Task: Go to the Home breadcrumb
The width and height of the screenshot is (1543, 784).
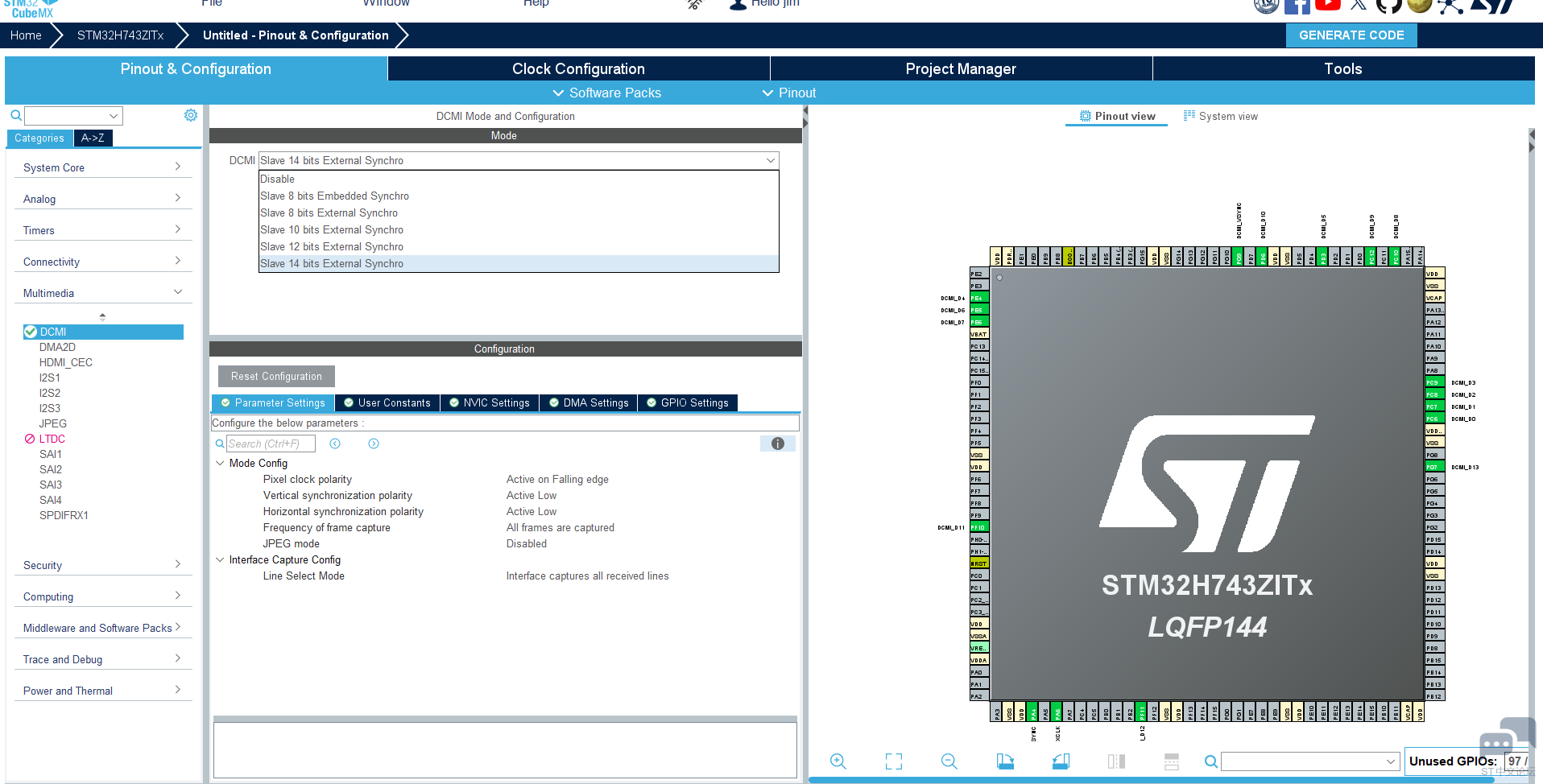Action: 26,35
